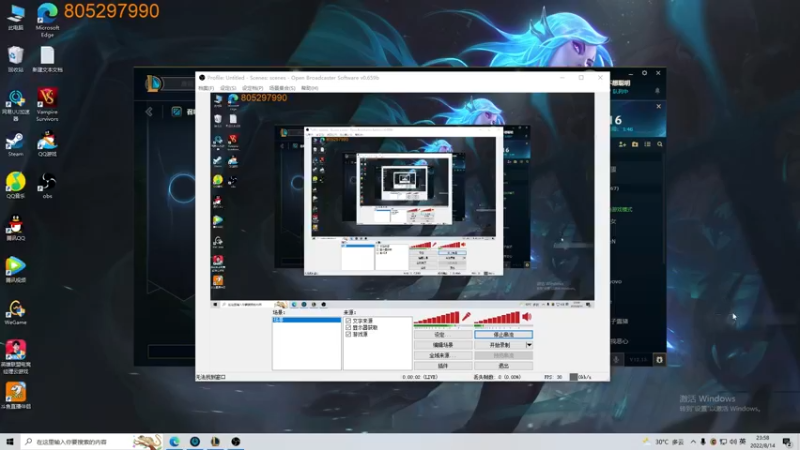This screenshot has height=450, width=800.
Task: Click add friend icon in League sidebar
Action: point(622,144)
